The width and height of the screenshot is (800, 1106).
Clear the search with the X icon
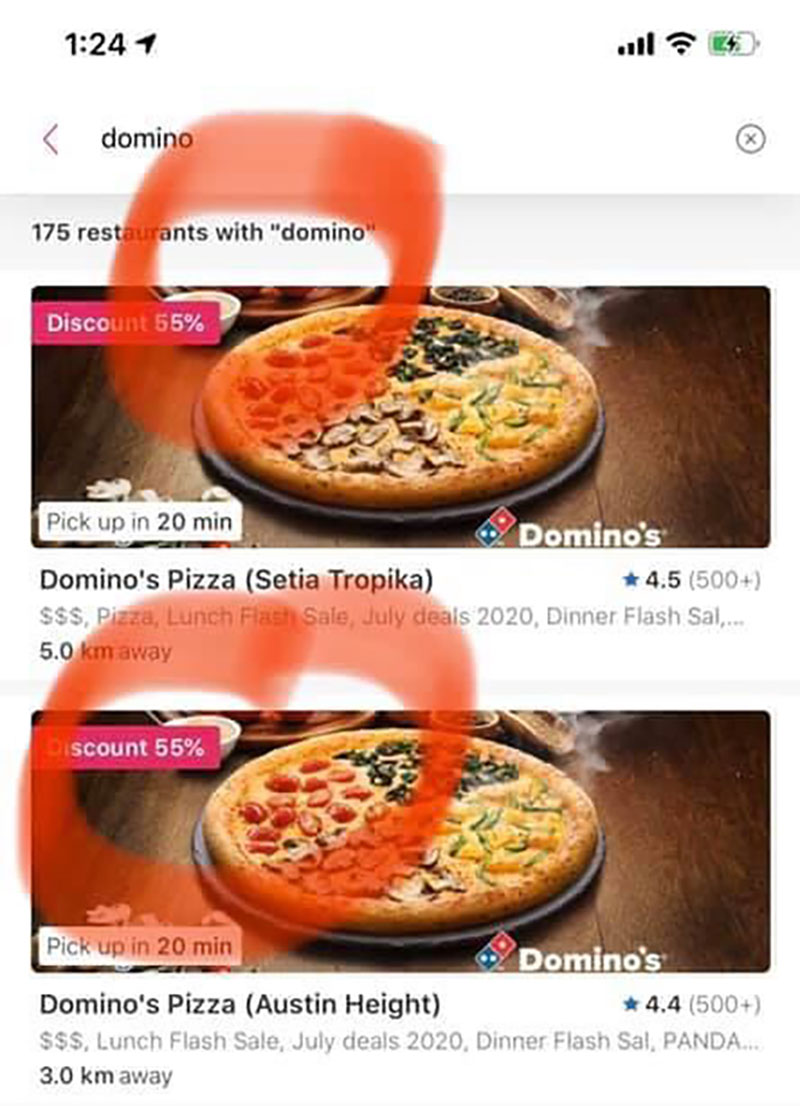tap(751, 138)
